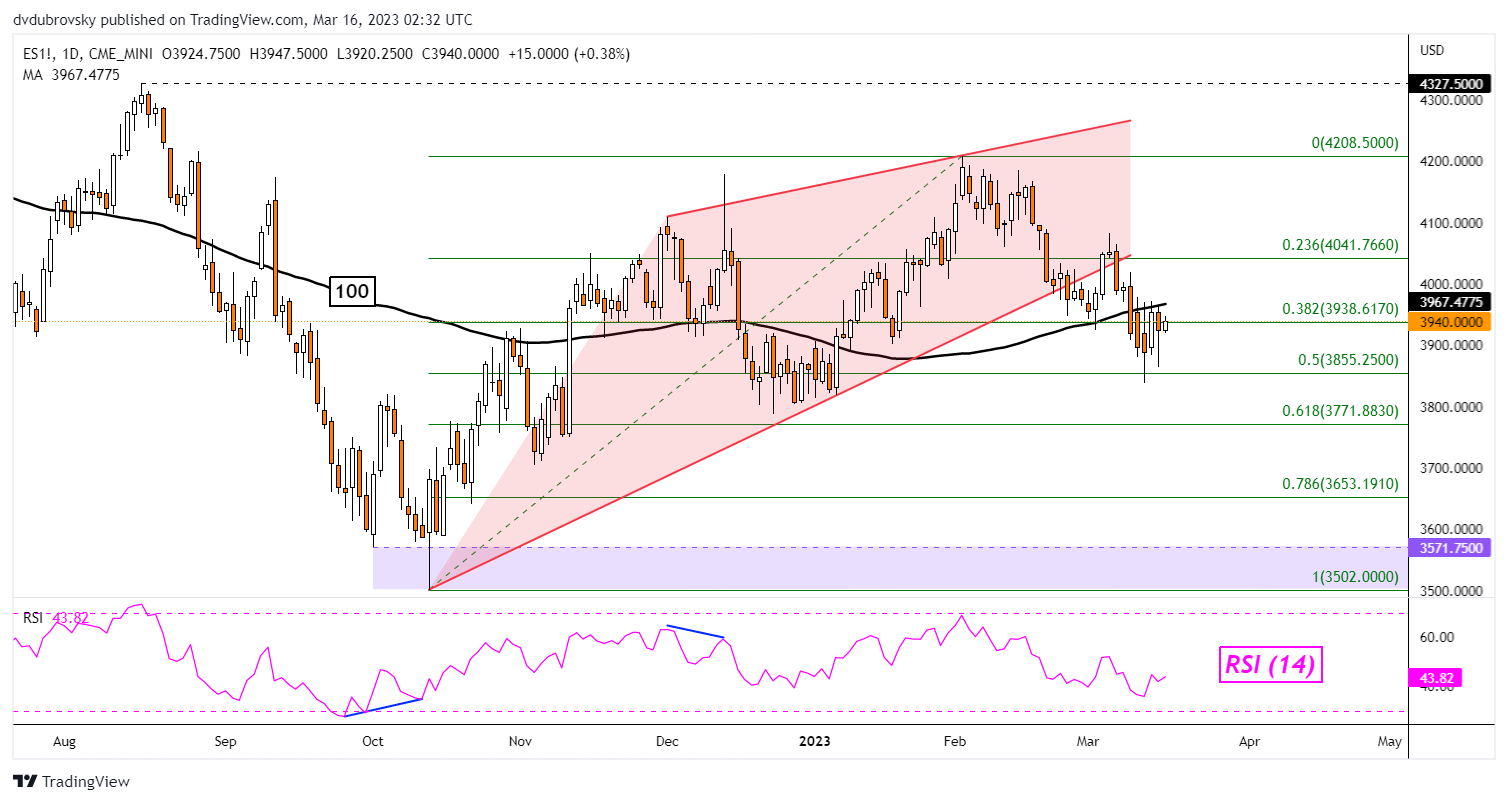Viewport: 1508px width, 803px height.
Task: Click the Feb label on the time axis
Action: point(955,742)
